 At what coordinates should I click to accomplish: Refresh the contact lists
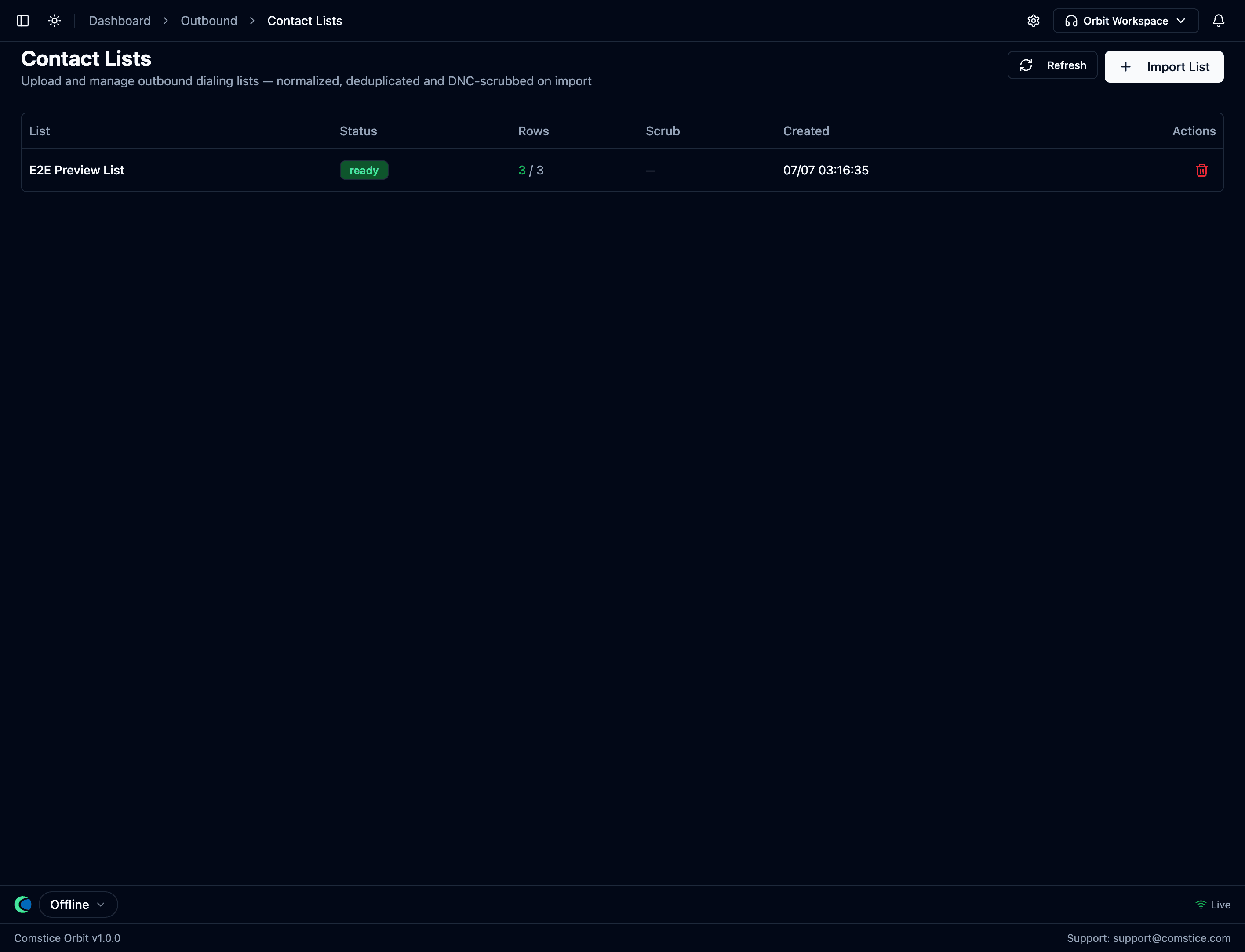coord(1052,65)
